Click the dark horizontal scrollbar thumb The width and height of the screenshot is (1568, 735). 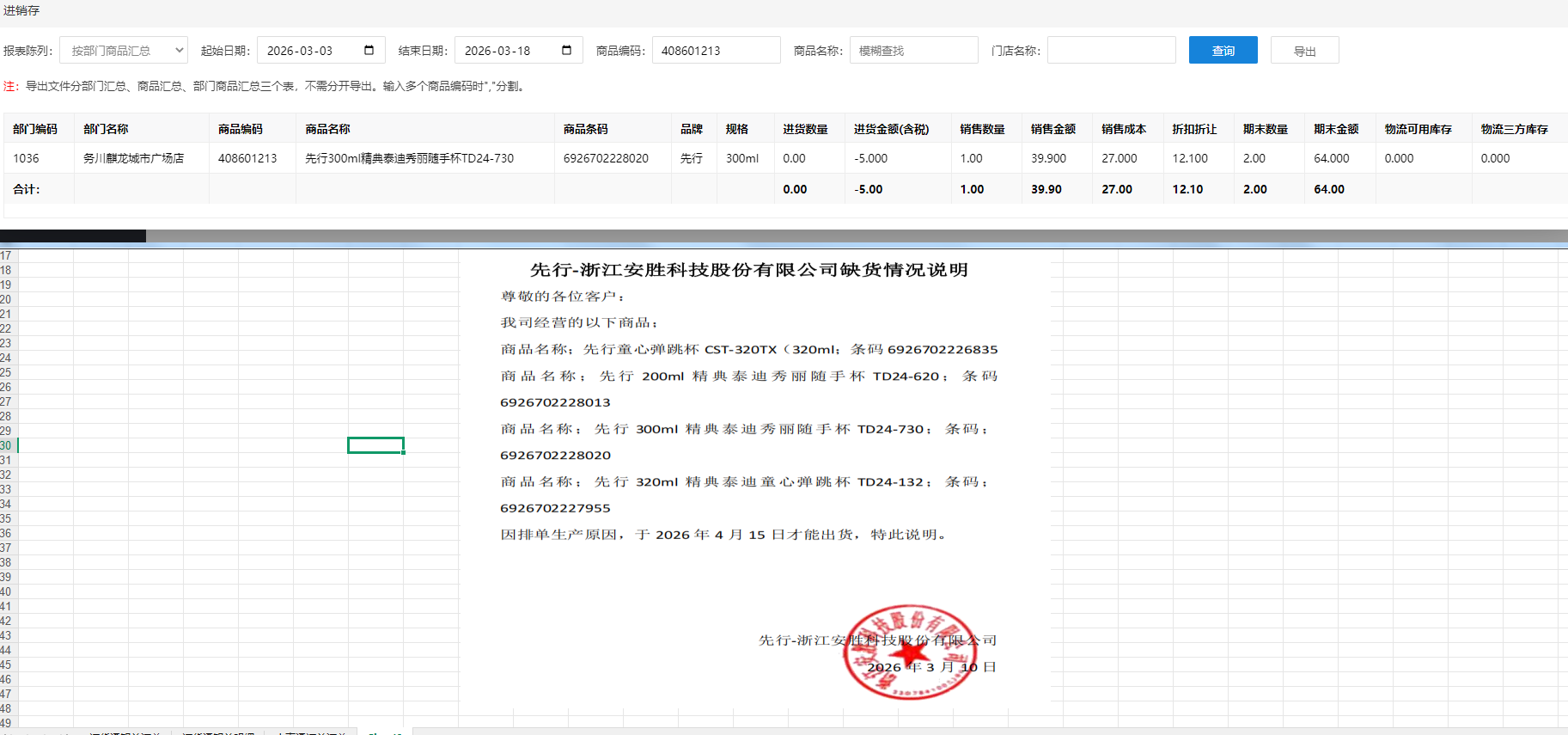coord(73,236)
